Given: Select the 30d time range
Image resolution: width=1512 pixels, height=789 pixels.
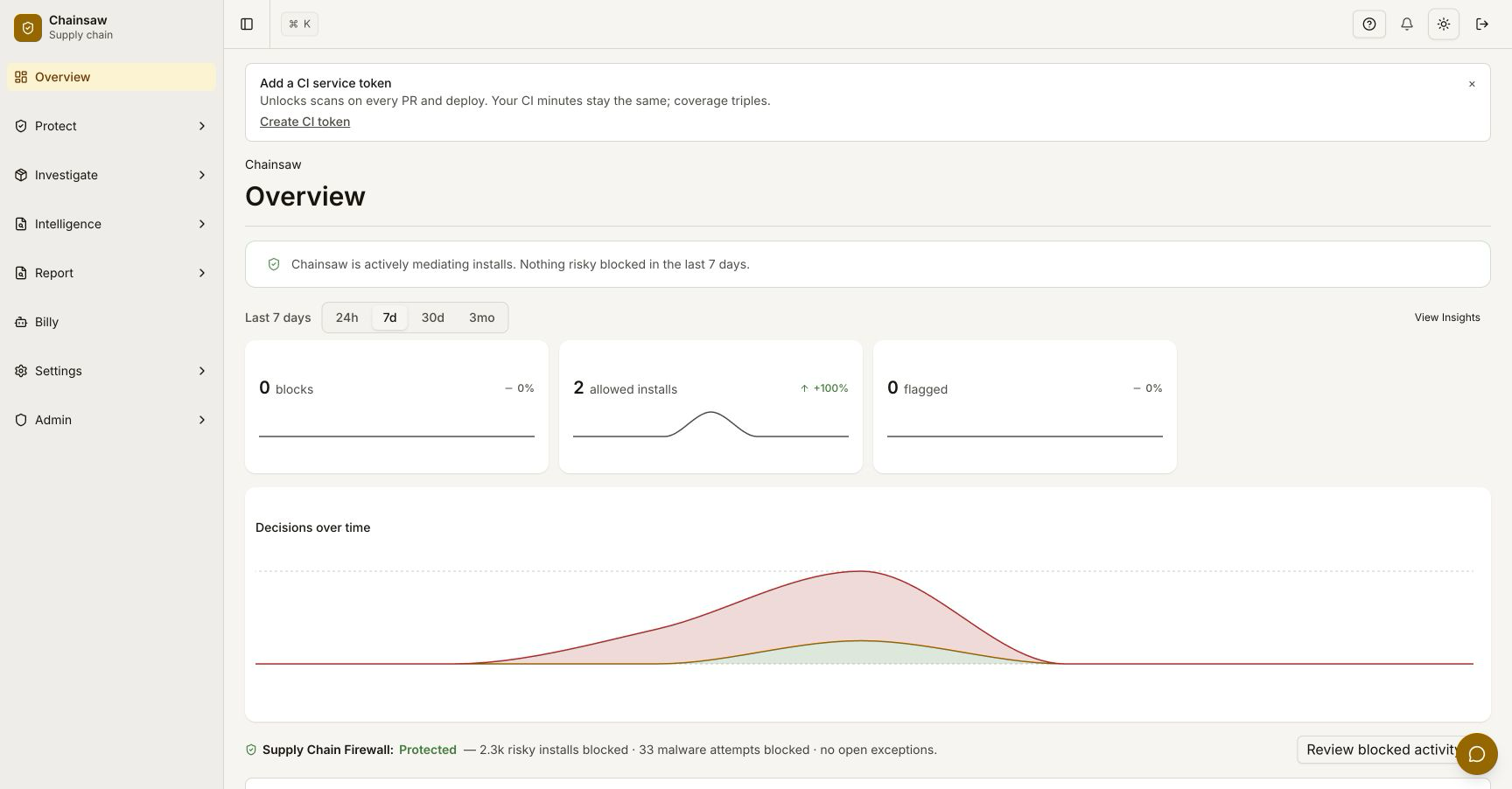Looking at the screenshot, I should pyautogui.click(x=432, y=318).
